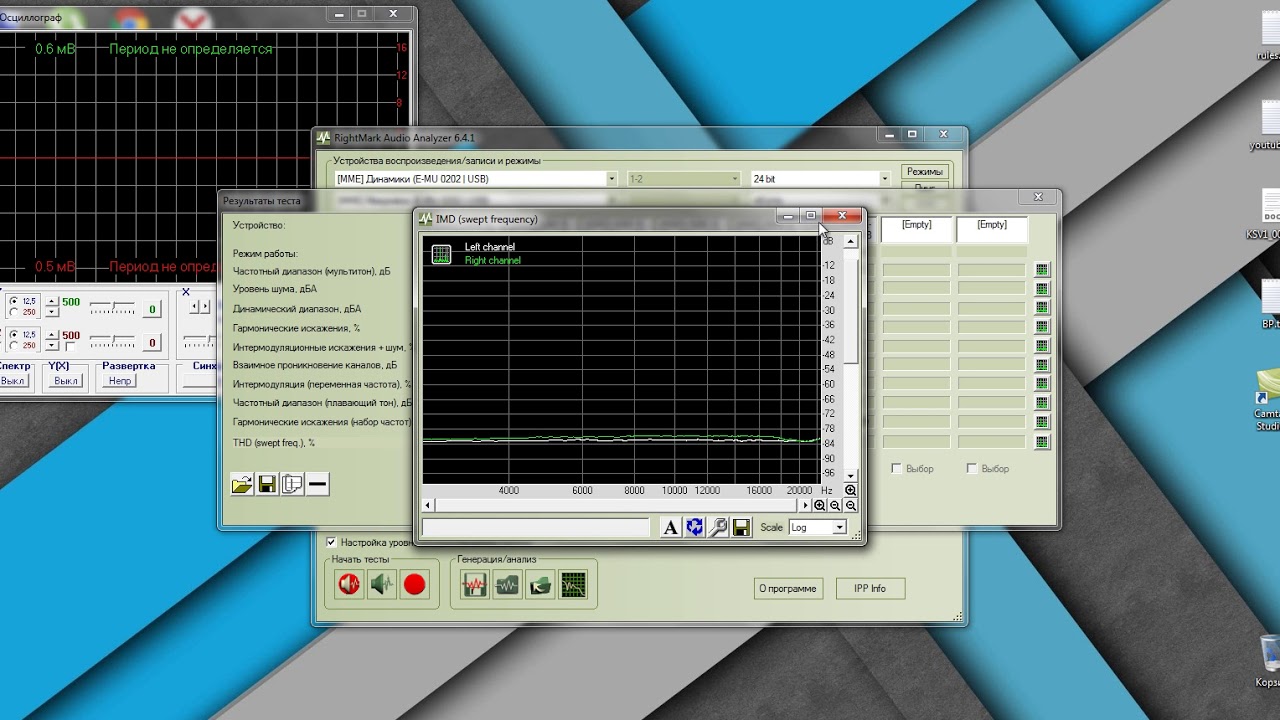Click the letter A text icon in IMD window
Screen dimensions: 1280x720
click(671, 527)
